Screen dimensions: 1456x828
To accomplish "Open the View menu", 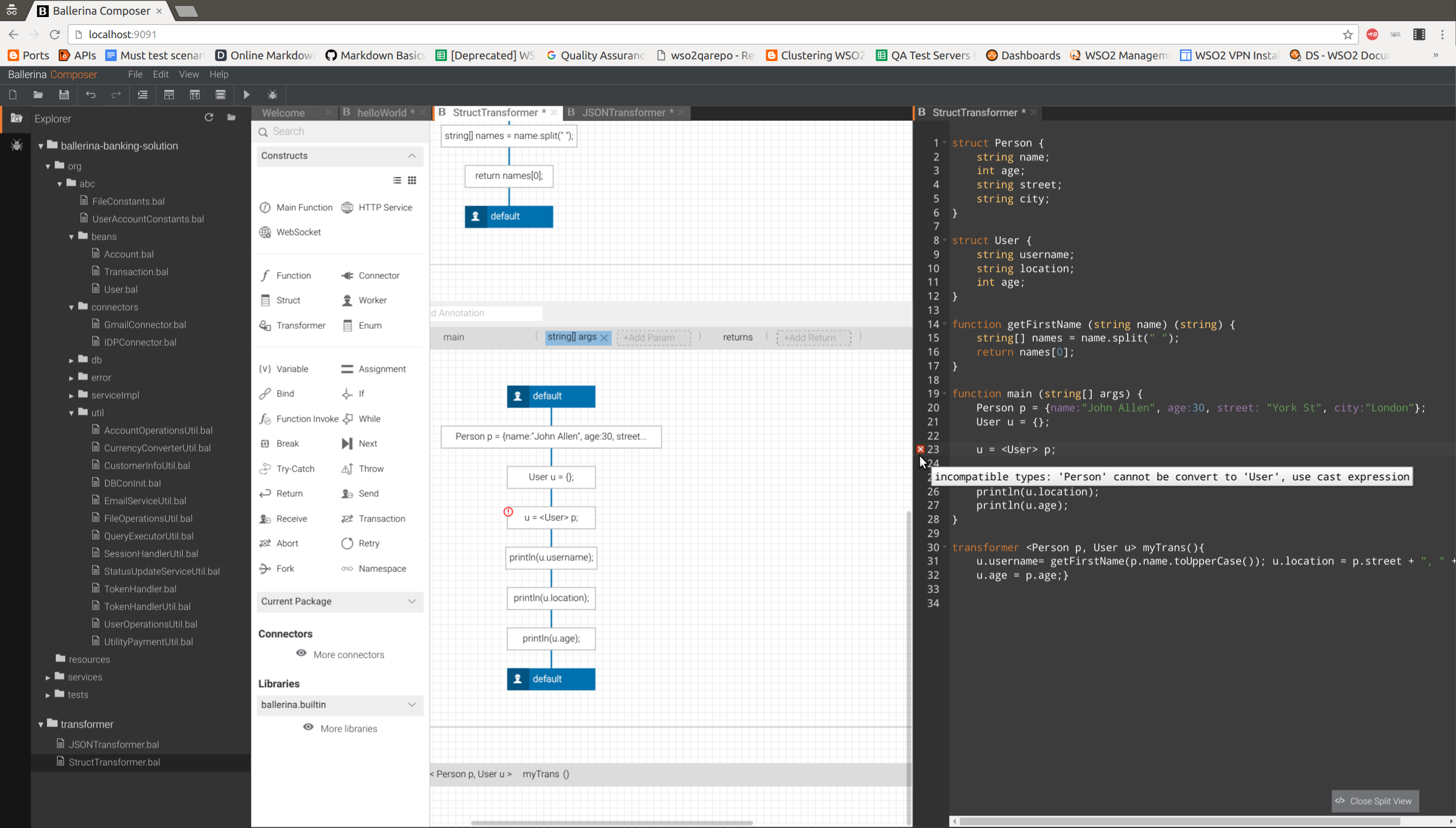I will point(189,74).
